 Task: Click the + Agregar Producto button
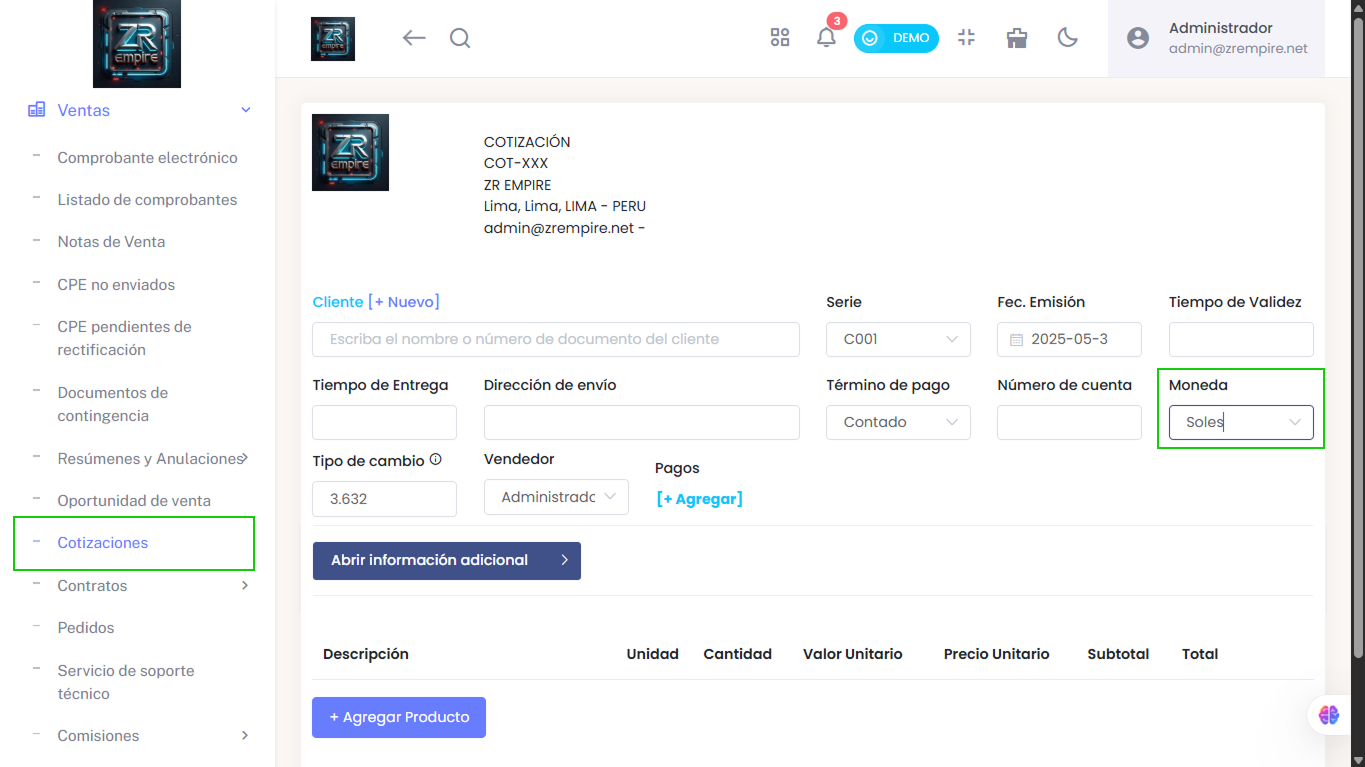[399, 717]
